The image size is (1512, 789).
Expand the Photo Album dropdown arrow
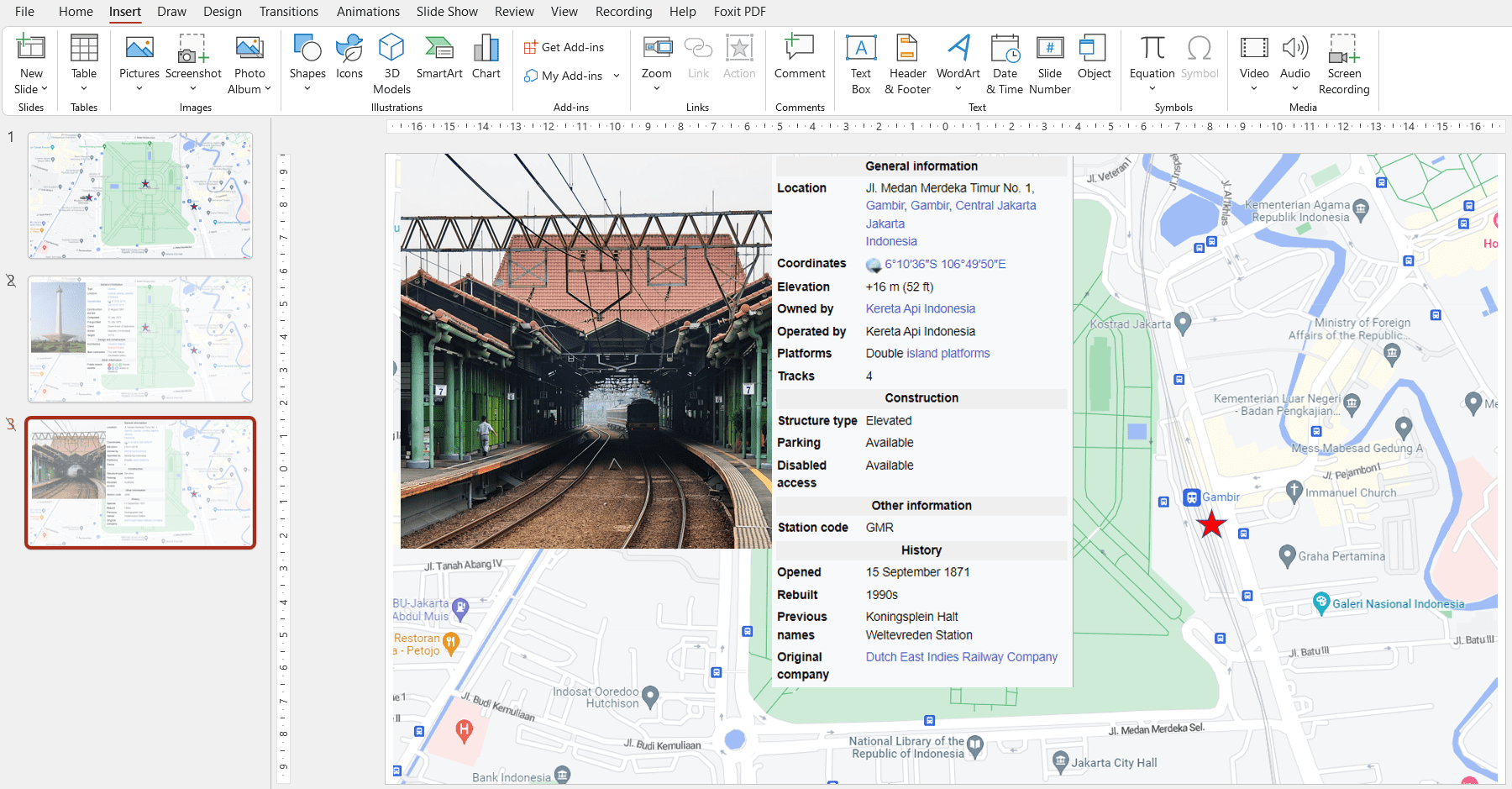[x=268, y=89]
